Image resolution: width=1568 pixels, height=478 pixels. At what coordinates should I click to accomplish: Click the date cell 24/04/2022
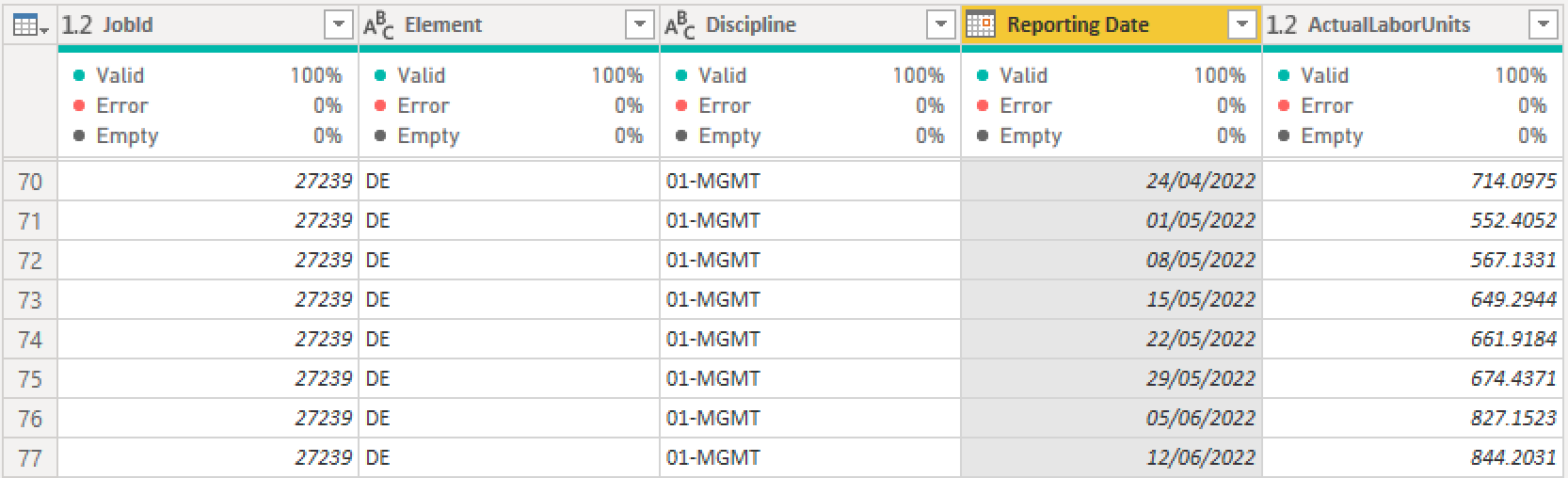1112,181
